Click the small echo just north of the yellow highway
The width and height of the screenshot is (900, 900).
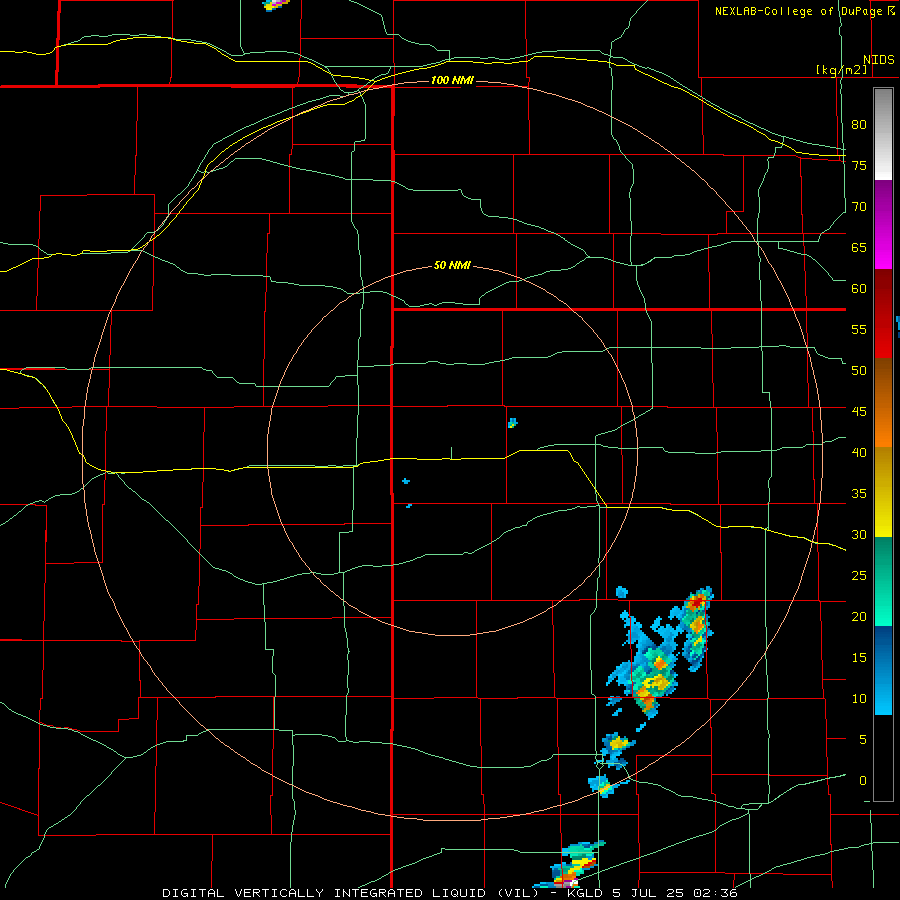tap(513, 423)
